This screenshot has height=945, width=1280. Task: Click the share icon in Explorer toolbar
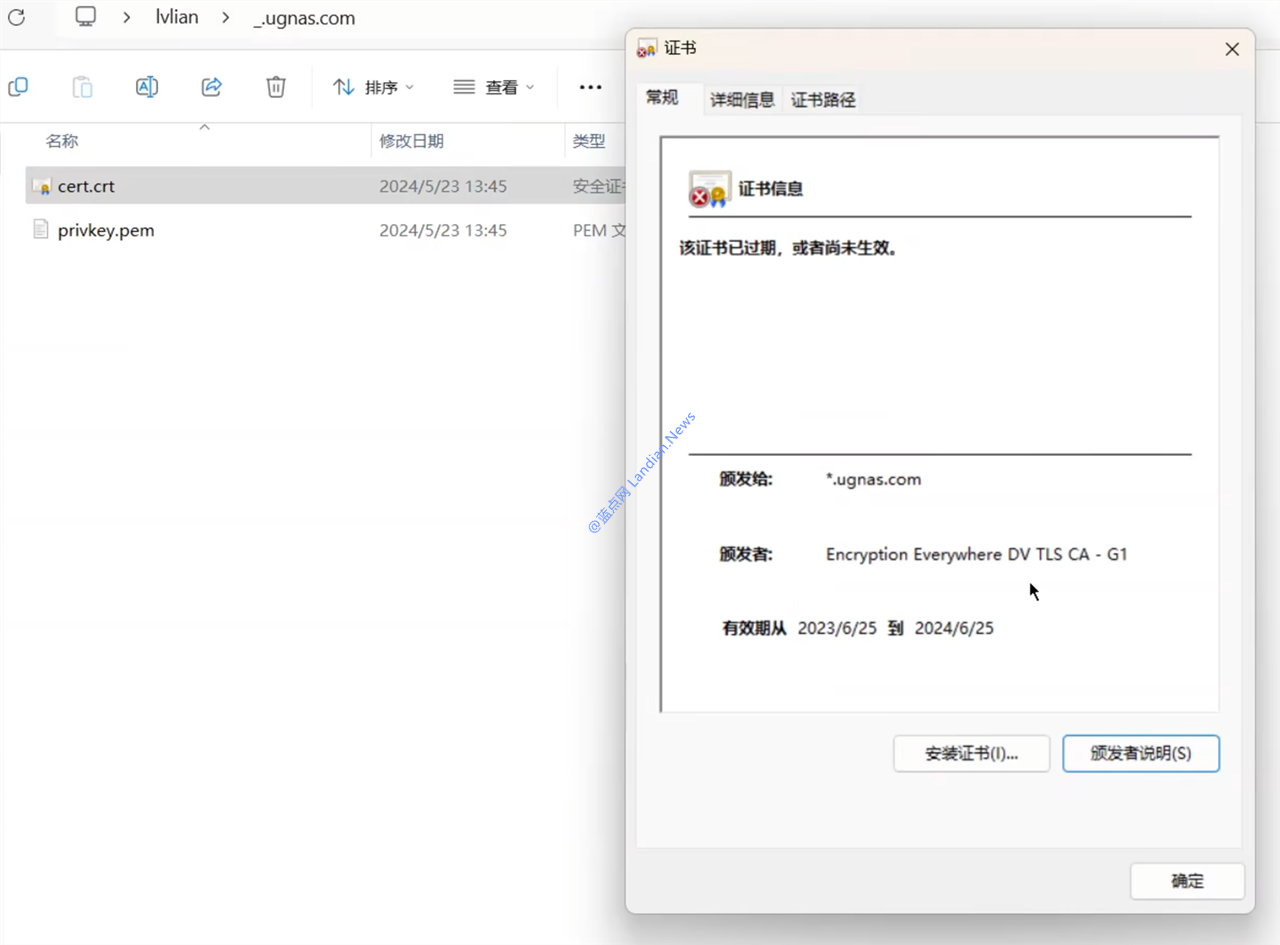coord(211,87)
